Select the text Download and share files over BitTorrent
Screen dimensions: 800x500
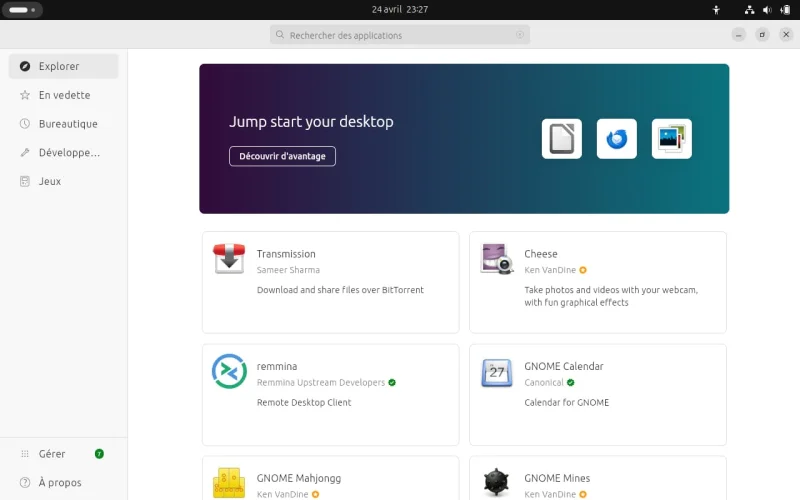[340, 290]
